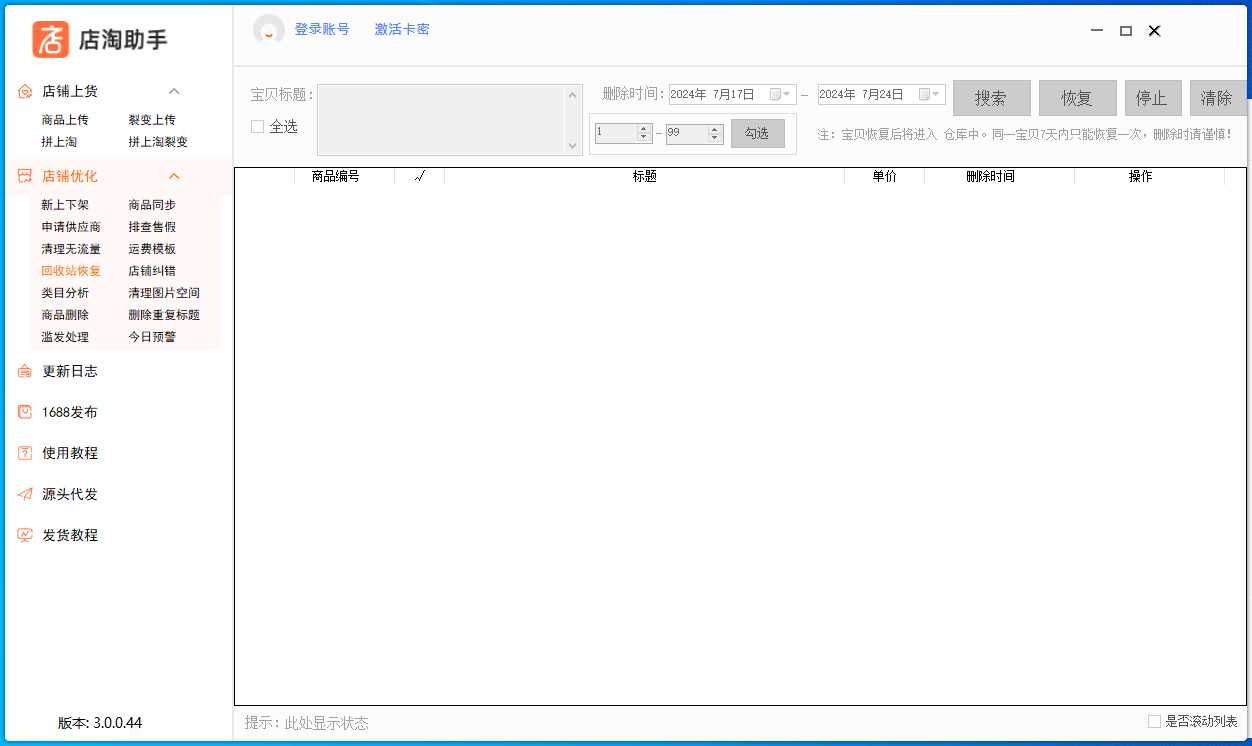
Task: Click the 店铺上货 sidebar icon
Action: point(25,90)
